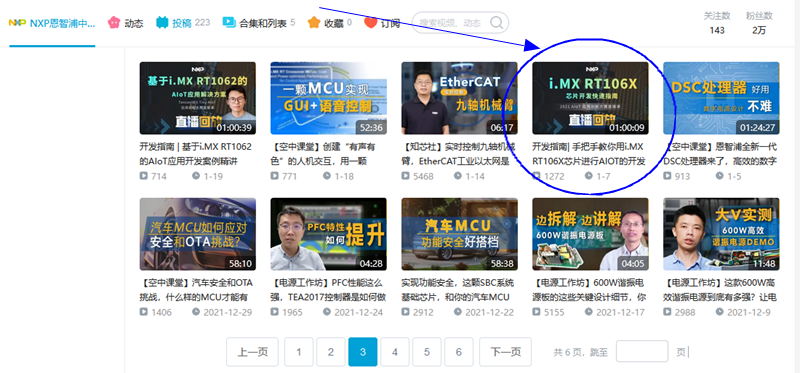Select page 1 in pagination
This screenshot has width=800, height=373.
tap(298, 352)
